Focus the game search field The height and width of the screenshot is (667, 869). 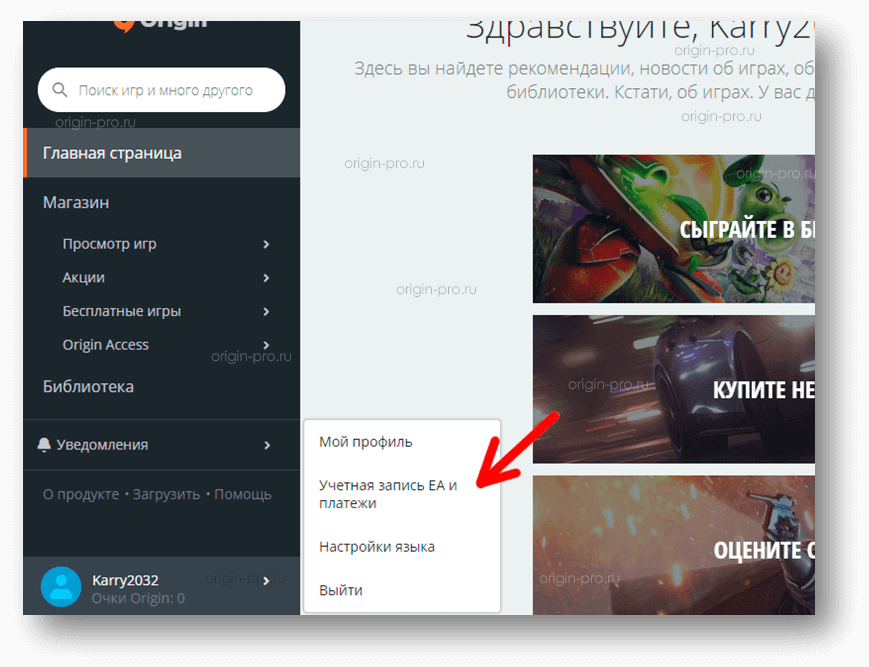point(161,90)
